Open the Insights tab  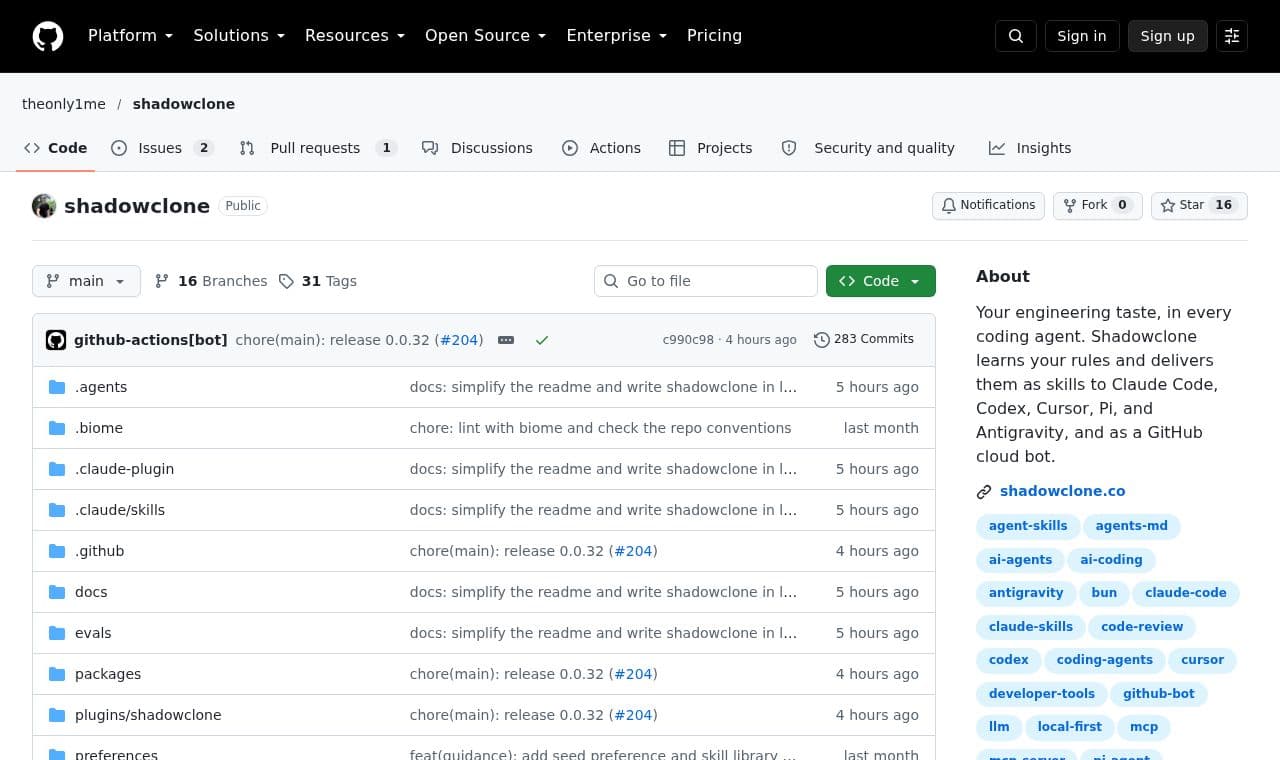pyautogui.click(x=1030, y=148)
